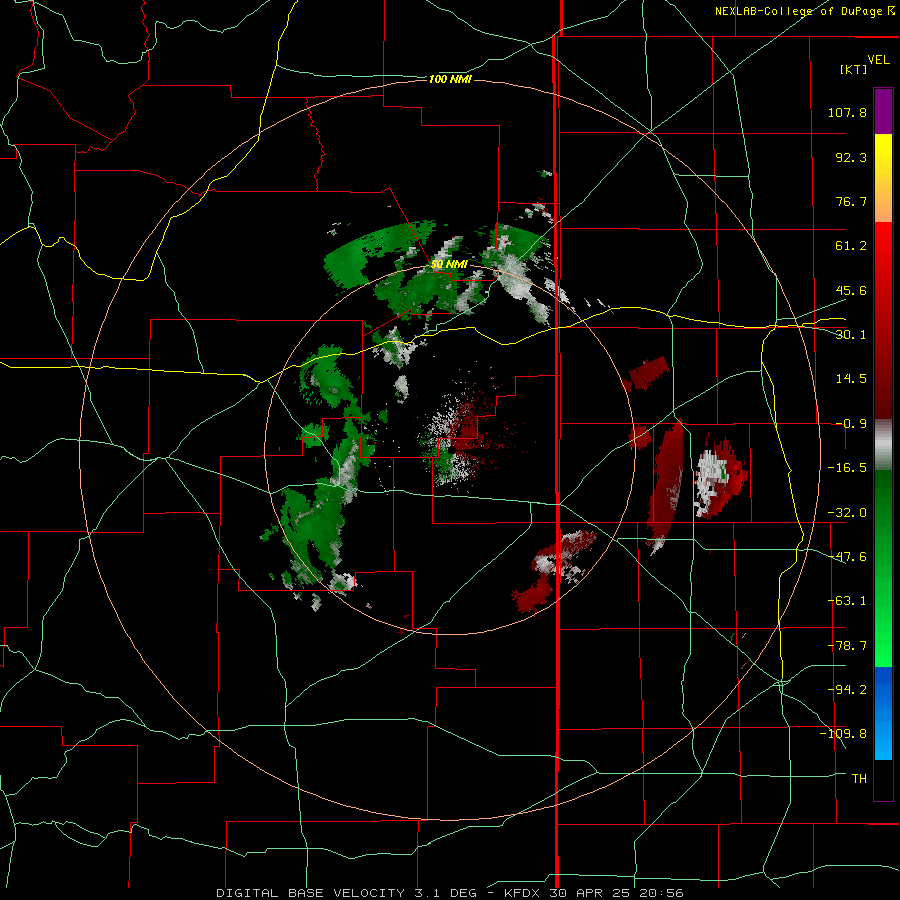Viewport: 900px width, 900px height.
Task: Click the 107.8 velocity scale value
Action: pos(847,112)
